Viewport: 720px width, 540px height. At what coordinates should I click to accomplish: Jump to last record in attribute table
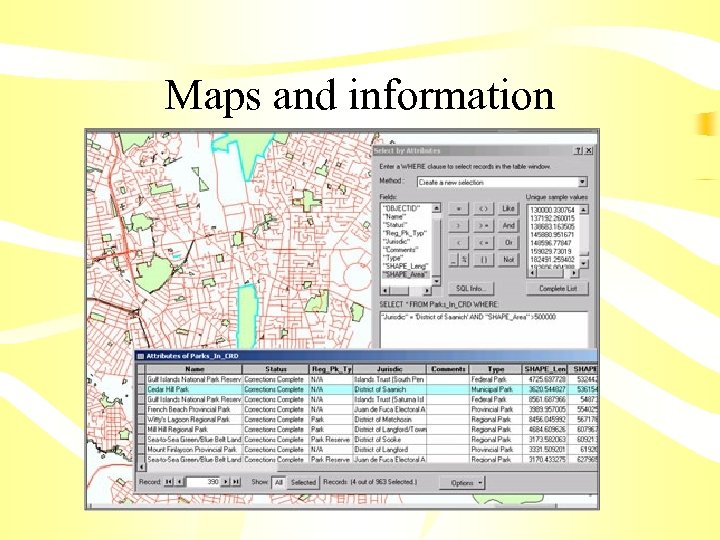pos(236,482)
